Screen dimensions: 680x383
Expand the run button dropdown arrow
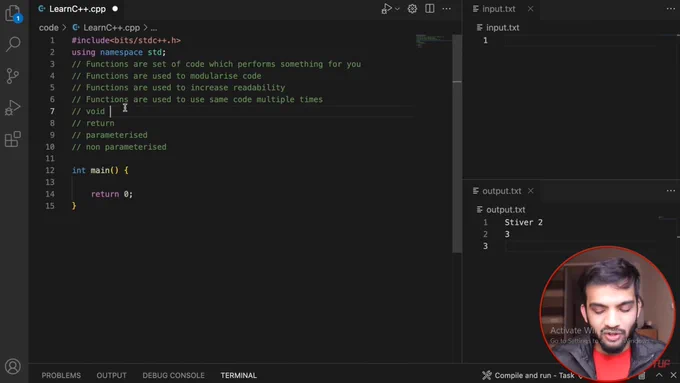click(x=397, y=9)
